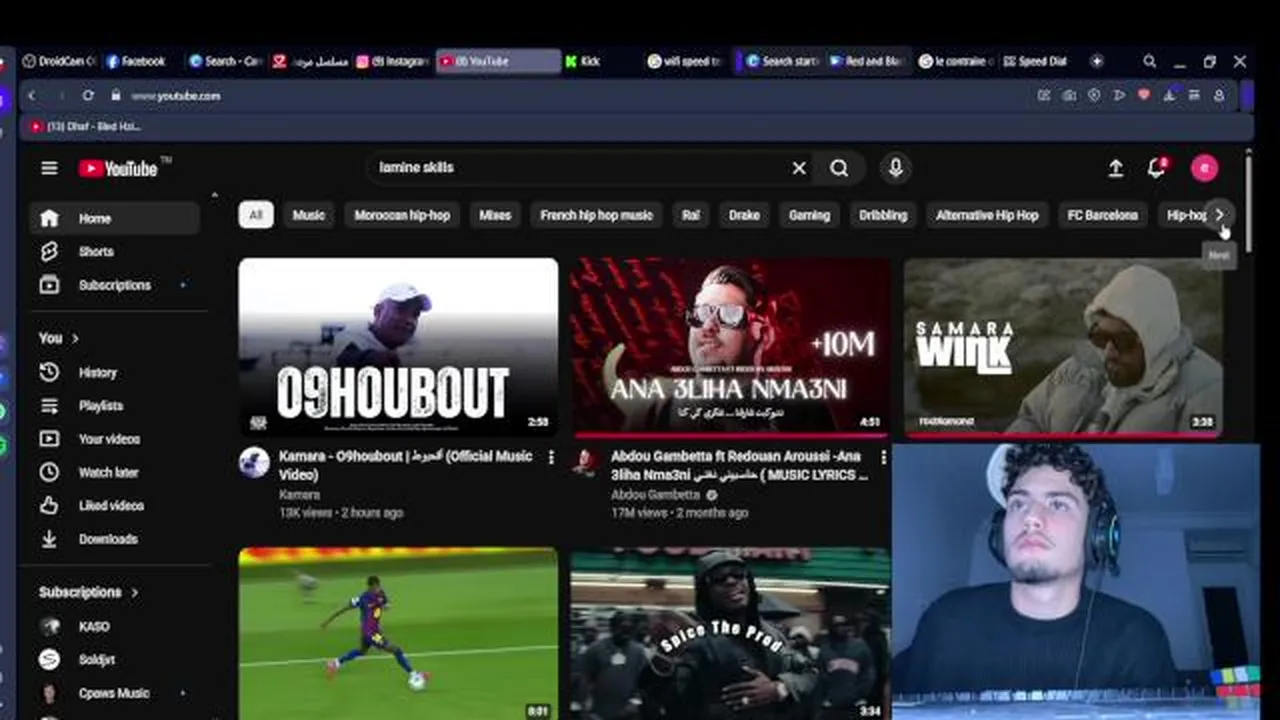1280x720 pixels.
Task: Reload the page with refresh icon
Action: coord(88,96)
